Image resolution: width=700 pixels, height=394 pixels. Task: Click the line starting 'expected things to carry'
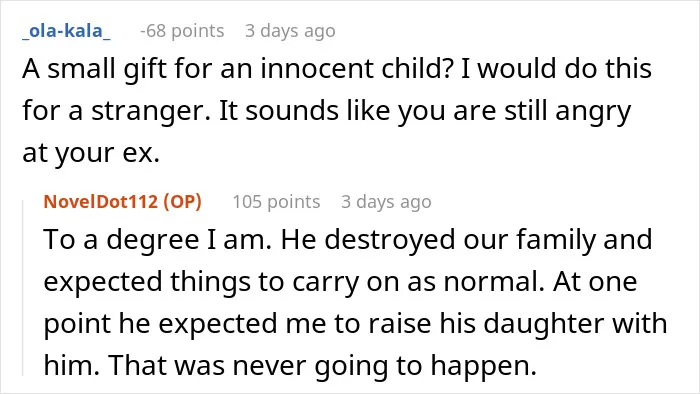[340, 282]
